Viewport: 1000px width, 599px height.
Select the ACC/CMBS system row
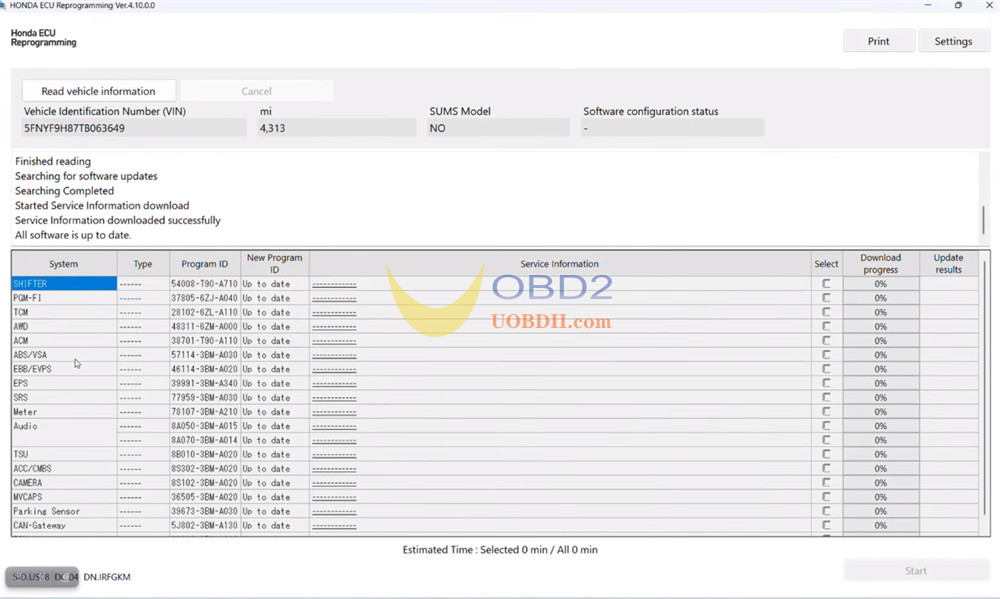click(64, 468)
